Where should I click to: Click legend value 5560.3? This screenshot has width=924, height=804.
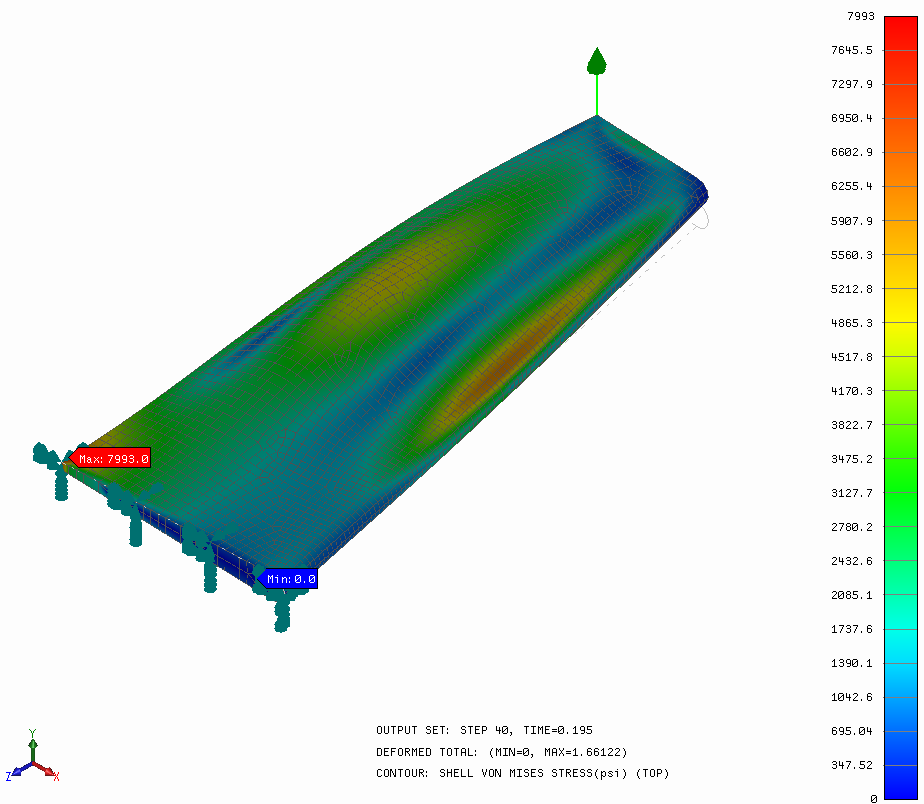852,255
